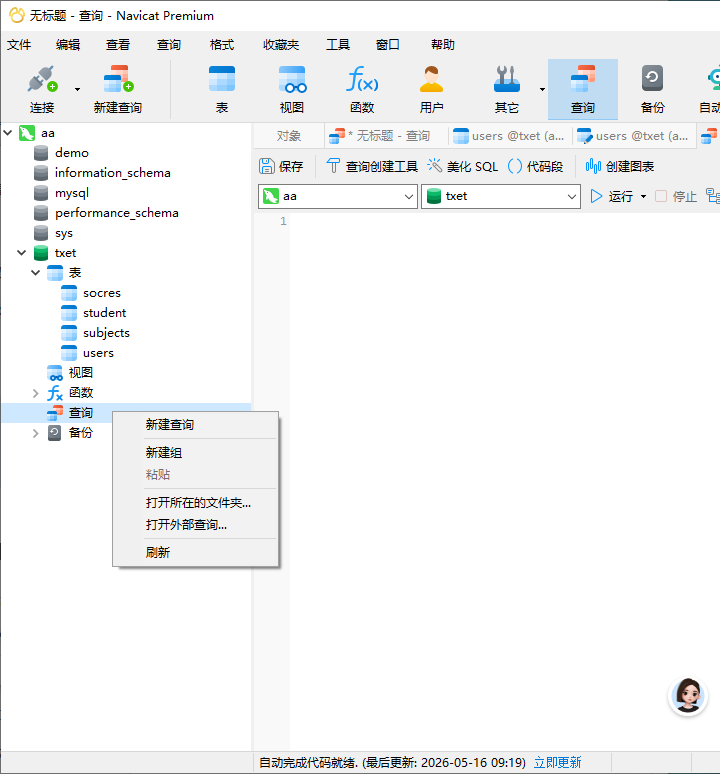
Task: Open the User (用户) toolbar icon
Action: [431, 79]
